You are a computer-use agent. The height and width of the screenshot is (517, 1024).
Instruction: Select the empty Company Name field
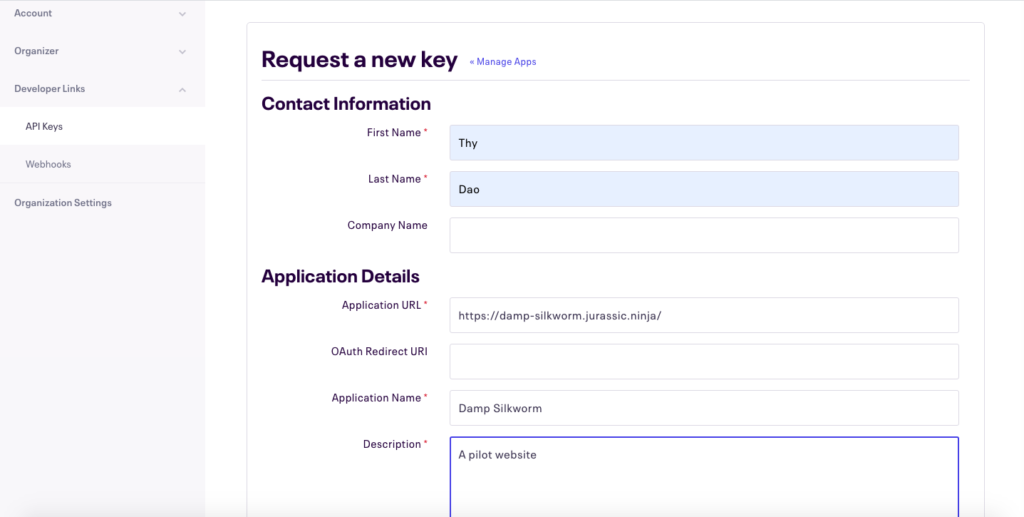[704, 235]
